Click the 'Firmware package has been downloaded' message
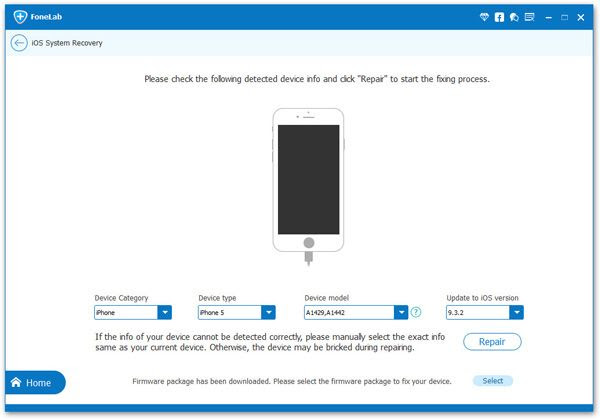The width and height of the screenshot is (600, 419). pos(292,381)
